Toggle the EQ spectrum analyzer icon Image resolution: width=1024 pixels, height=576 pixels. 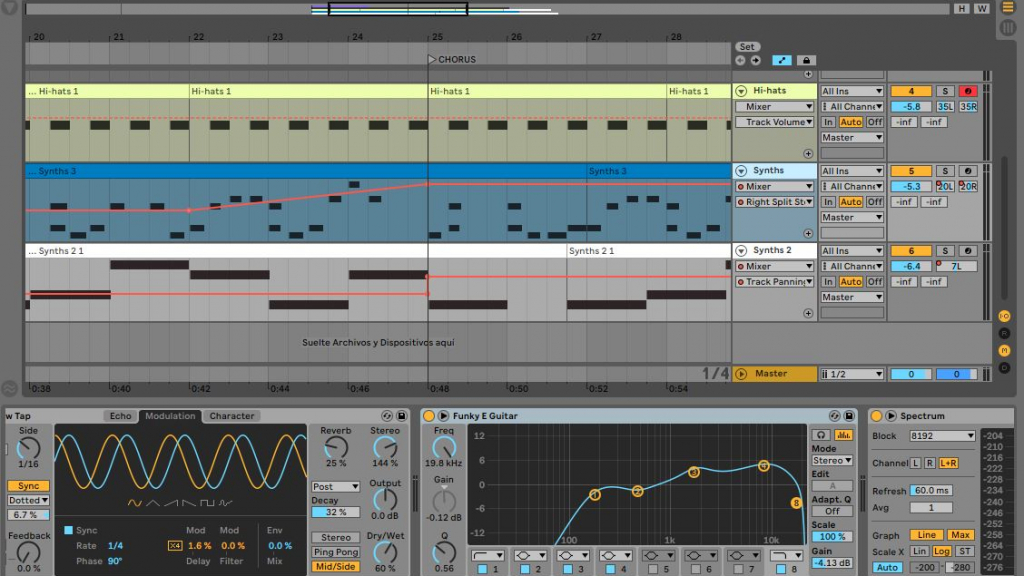[x=843, y=435]
